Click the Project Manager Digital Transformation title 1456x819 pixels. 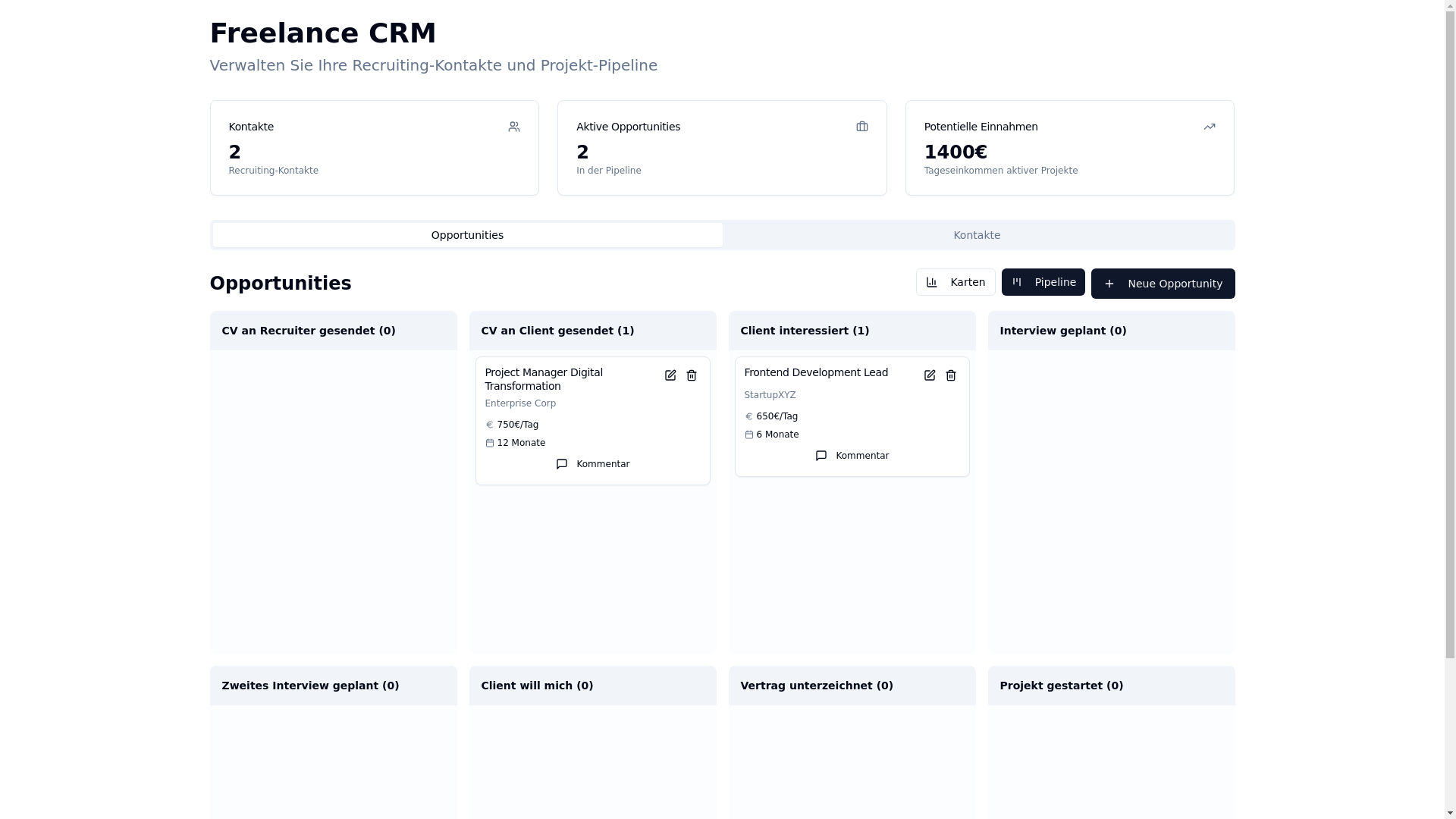(544, 379)
